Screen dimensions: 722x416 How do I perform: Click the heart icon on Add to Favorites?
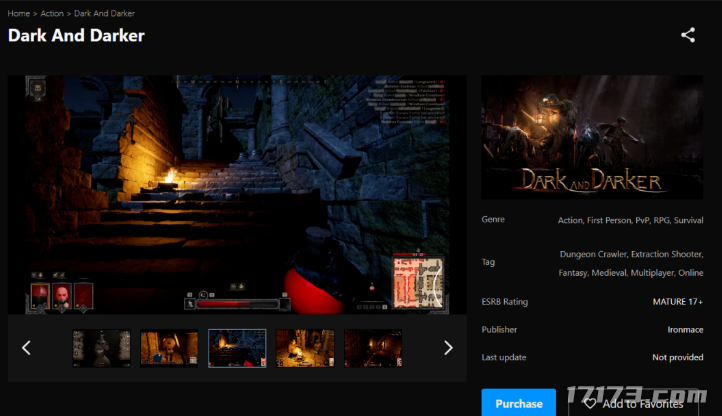(590, 403)
